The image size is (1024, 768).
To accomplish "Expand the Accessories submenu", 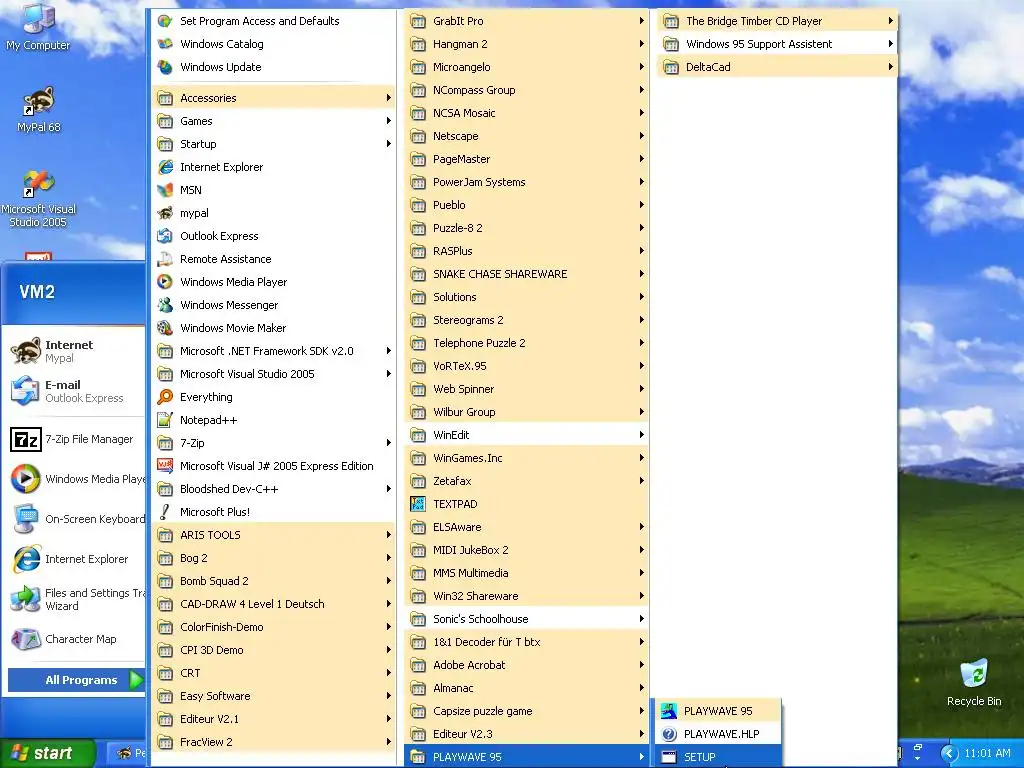I will pyautogui.click(x=273, y=98).
